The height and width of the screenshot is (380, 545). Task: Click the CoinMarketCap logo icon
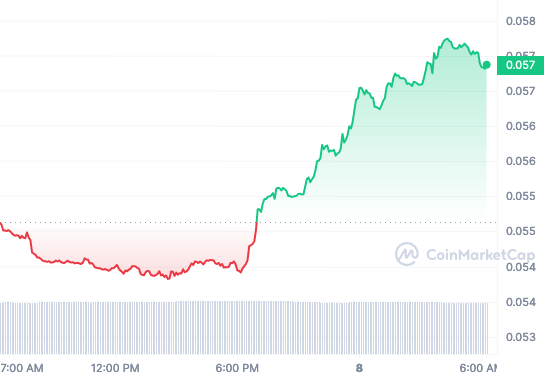[407, 254]
